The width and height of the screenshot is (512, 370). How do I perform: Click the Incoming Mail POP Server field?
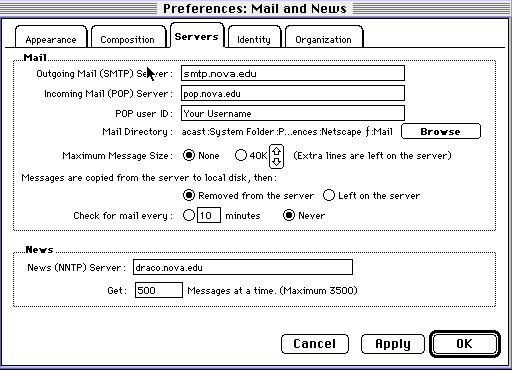[x=293, y=93]
